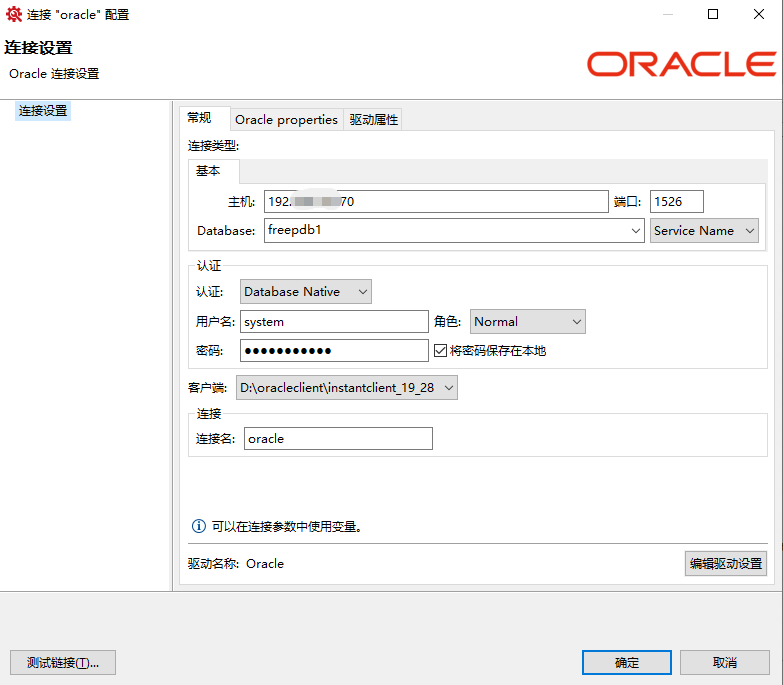Click the port field showing 1526

(x=677, y=201)
